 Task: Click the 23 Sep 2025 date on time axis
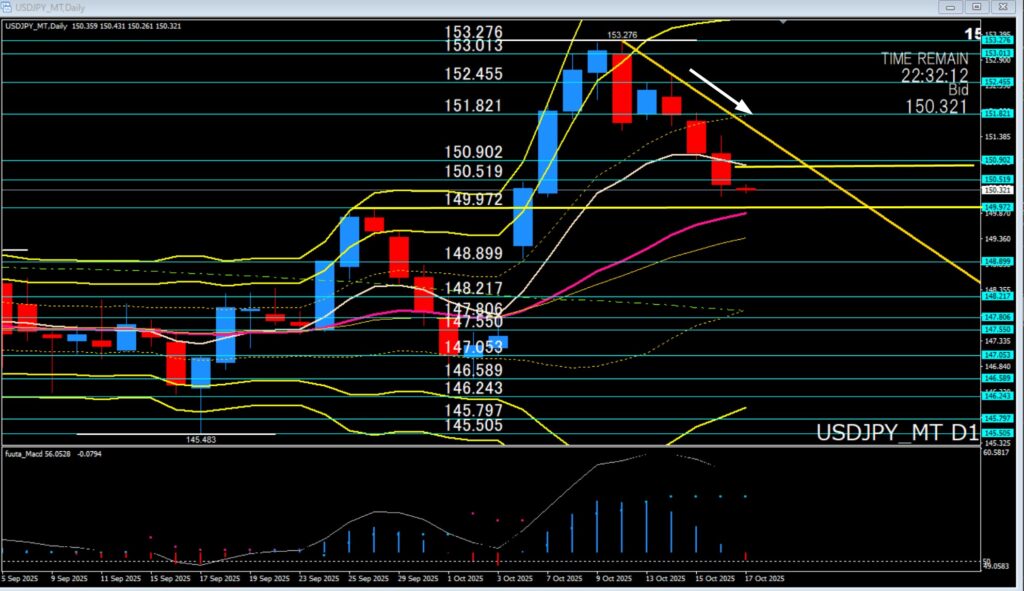(314, 578)
